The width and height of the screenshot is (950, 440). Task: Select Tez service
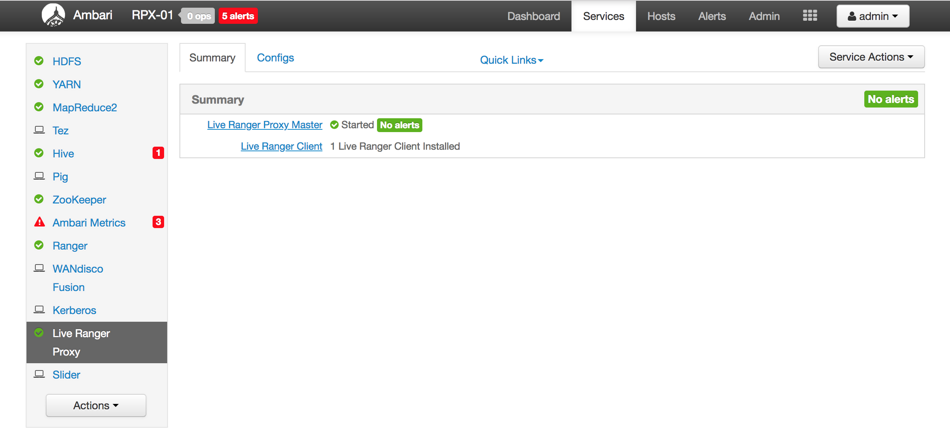pyautogui.click(x=61, y=130)
